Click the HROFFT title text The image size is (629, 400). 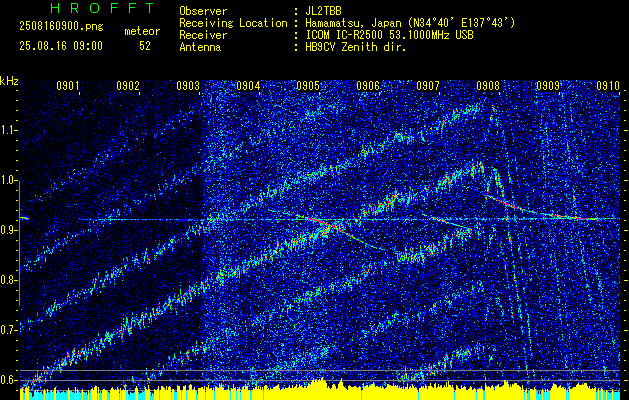click(x=102, y=8)
